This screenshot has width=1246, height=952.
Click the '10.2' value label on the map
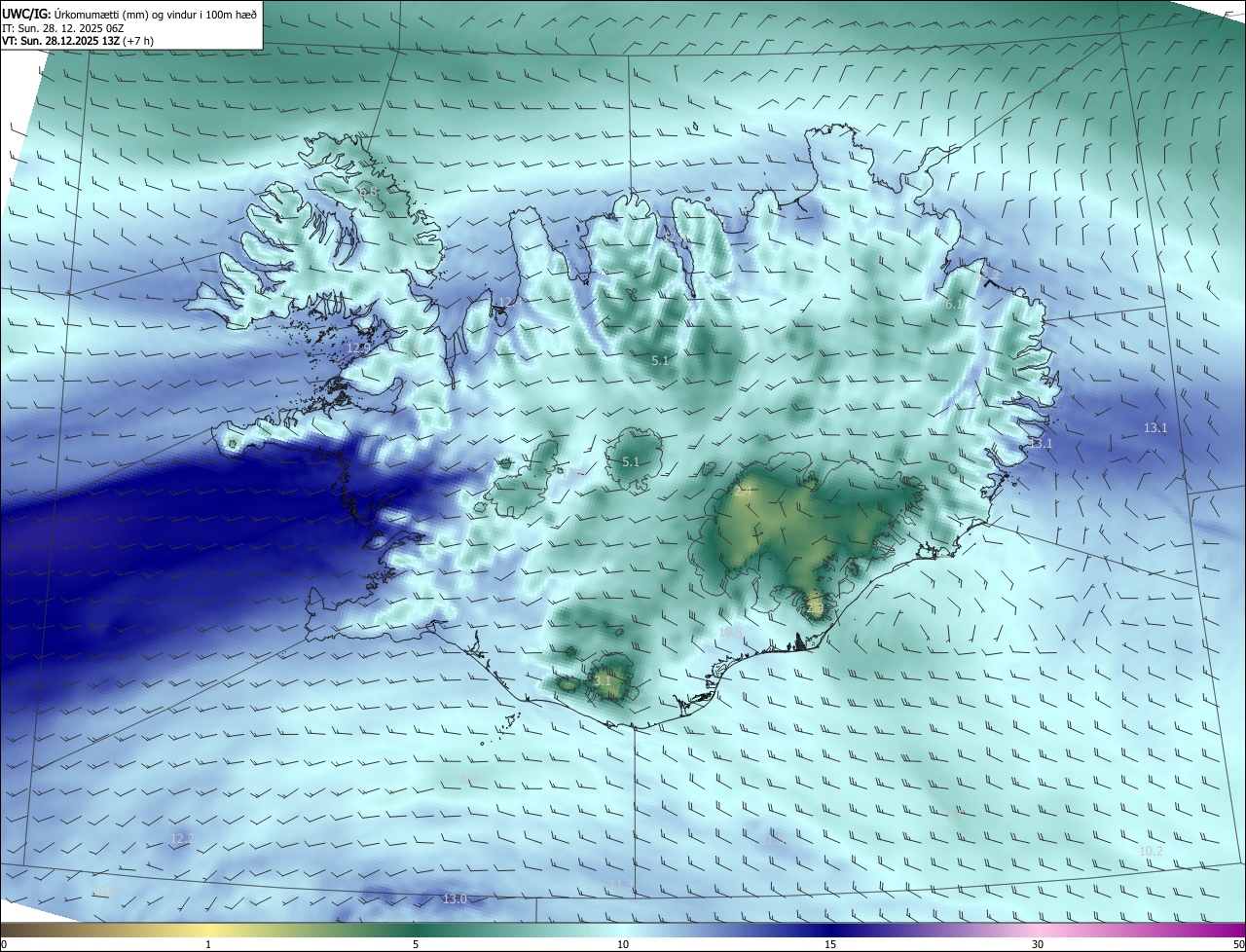point(1151,851)
